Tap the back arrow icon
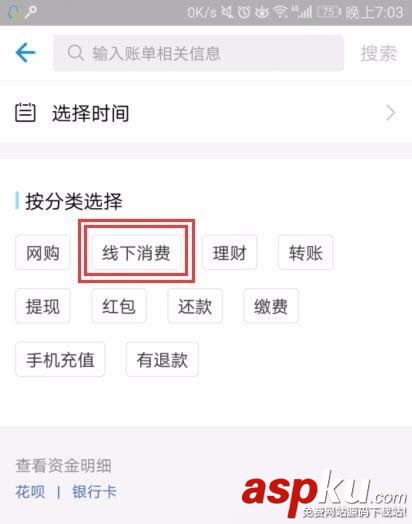 point(25,52)
